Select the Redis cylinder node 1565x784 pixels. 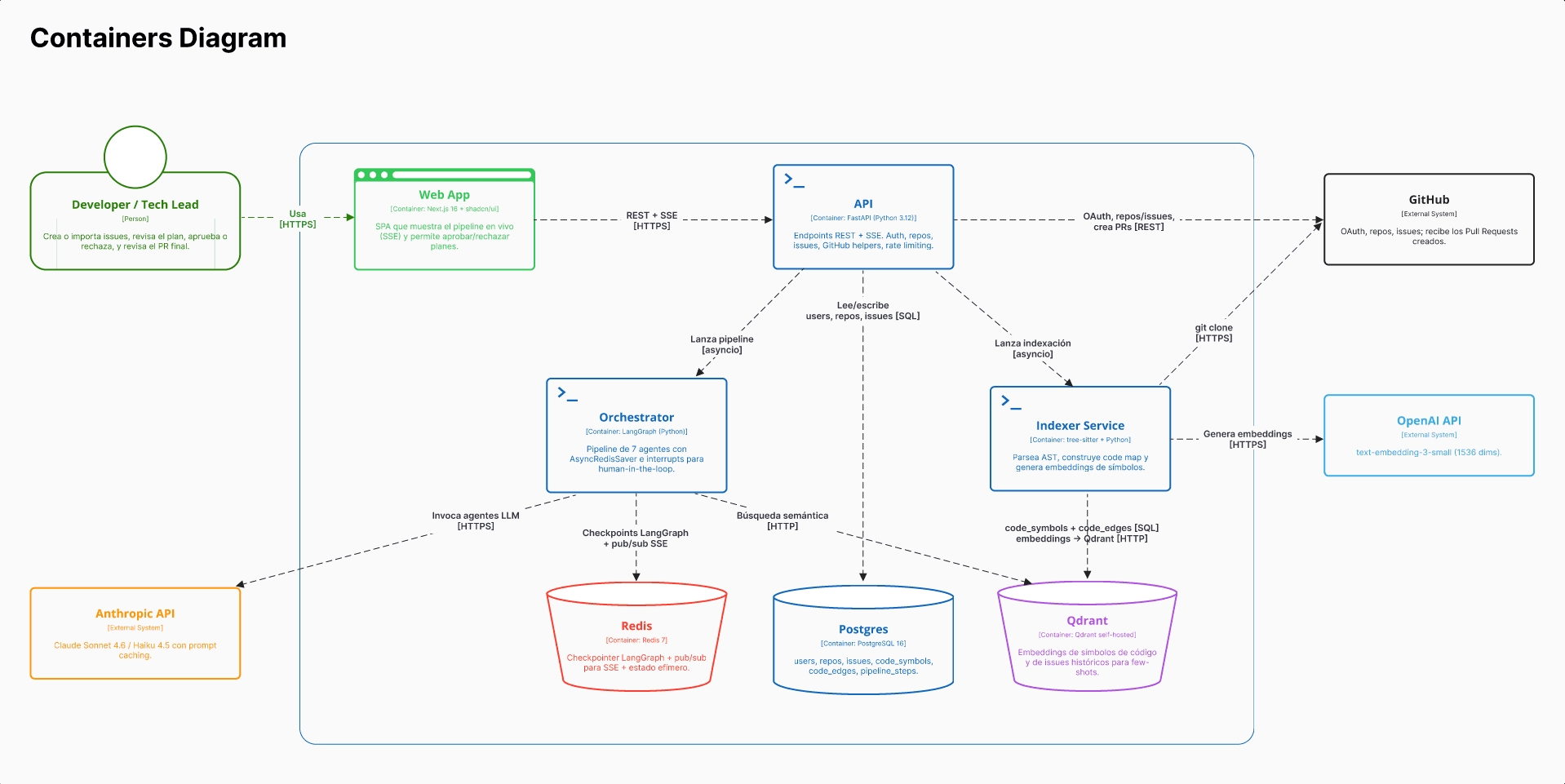pyautogui.click(x=636, y=637)
